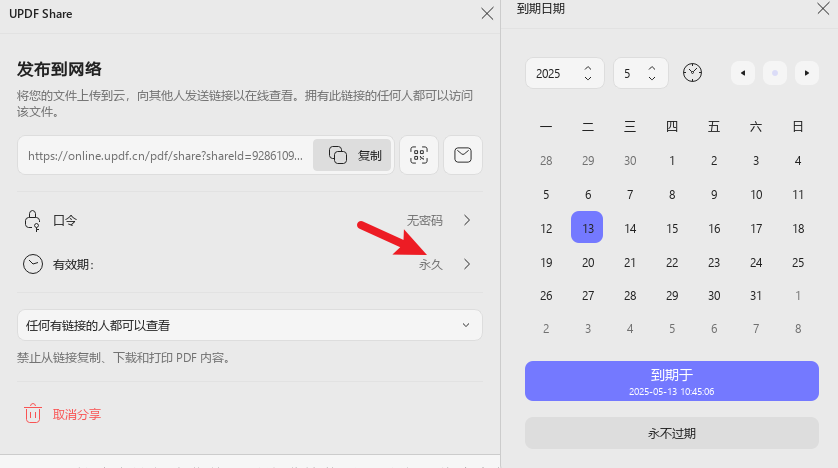Click the trash icon for 取消分享
Screen dimensions: 838x468
coord(33,414)
